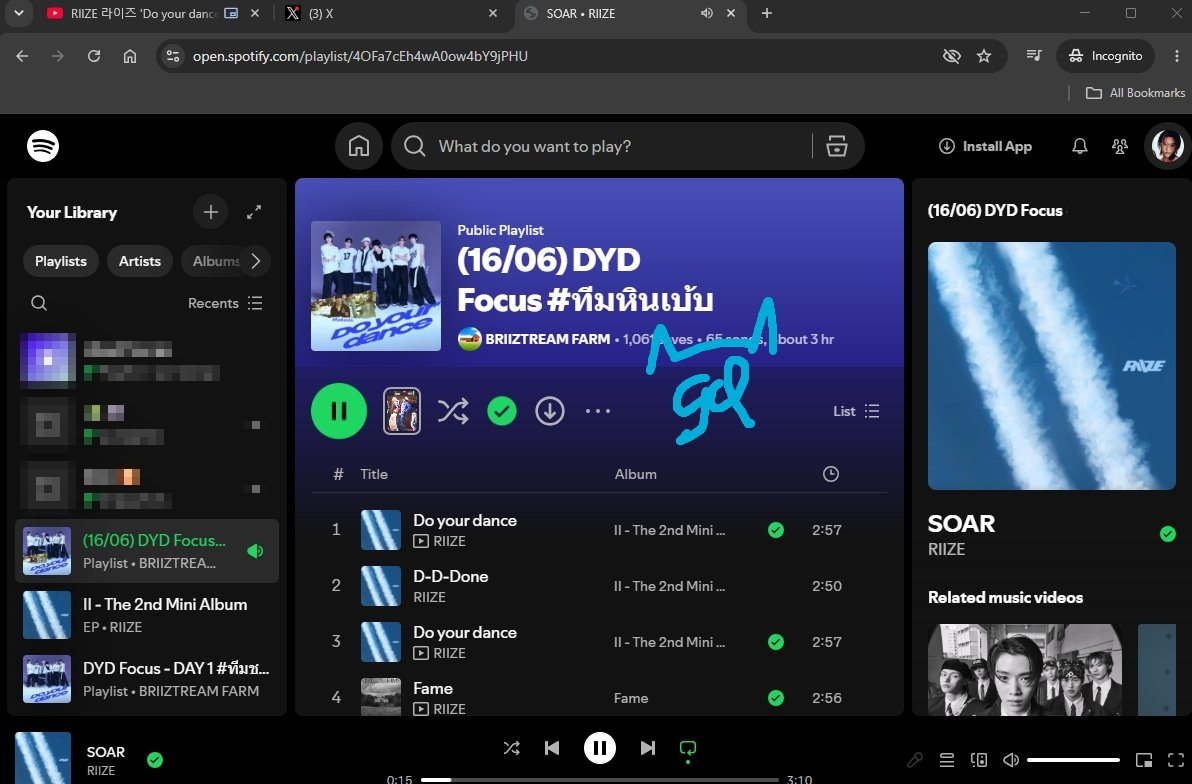
Task: Open the Browse icon in search bar
Action: [x=837, y=146]
